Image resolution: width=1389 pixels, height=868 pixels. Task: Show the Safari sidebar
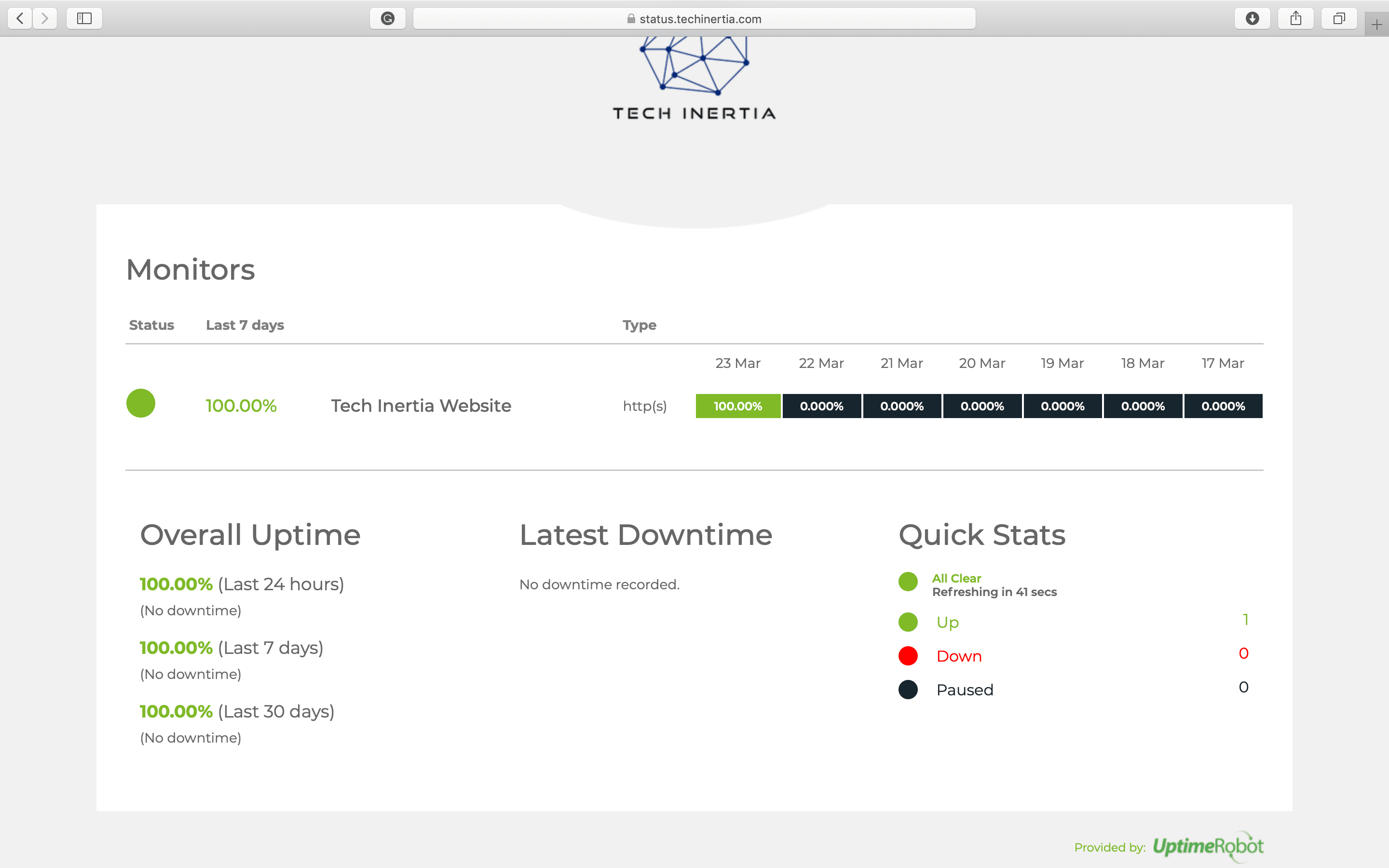click(84, 18)
